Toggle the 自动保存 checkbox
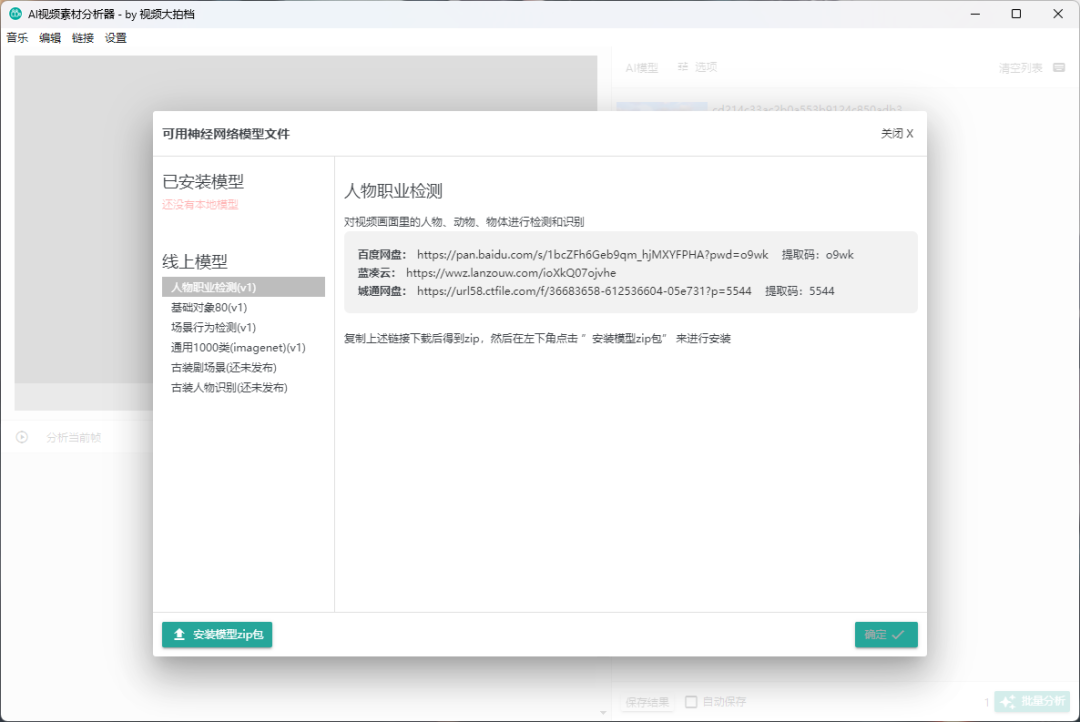 click(x=691, y=702)
